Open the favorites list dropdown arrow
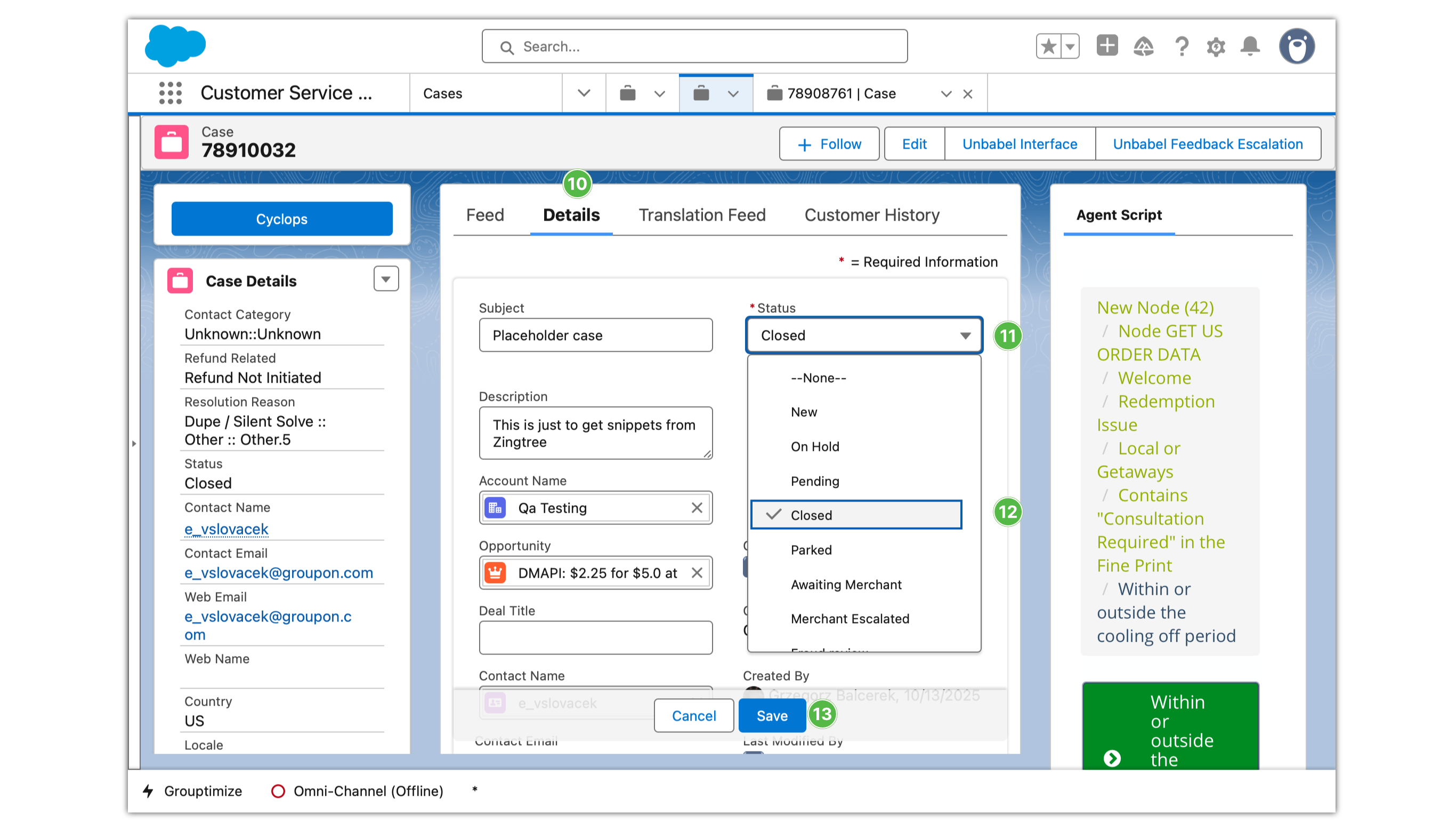Image resolution: width=1456 pixels, height=832 pixels. 1070,46
